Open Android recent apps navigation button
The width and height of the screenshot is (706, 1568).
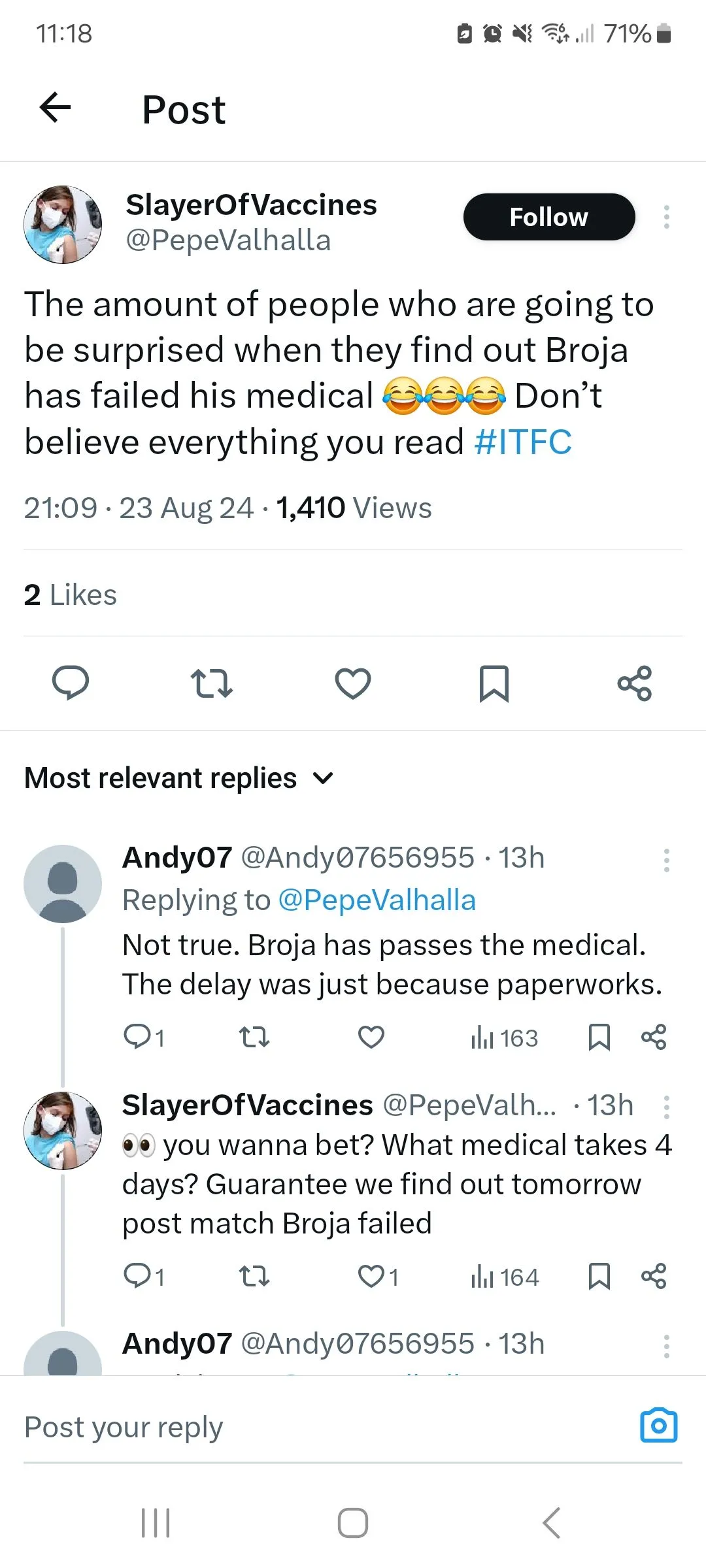point(156,1523)
